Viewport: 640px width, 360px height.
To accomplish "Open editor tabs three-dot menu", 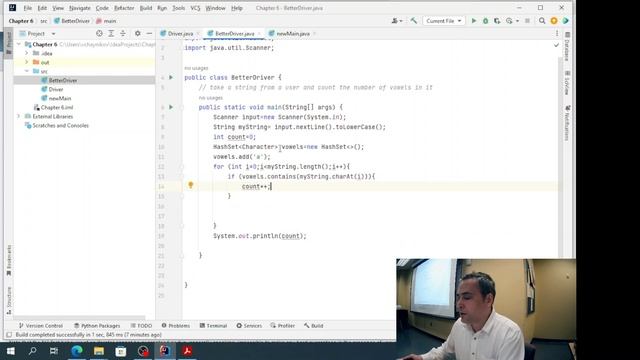I will click(x=557, y=33).
